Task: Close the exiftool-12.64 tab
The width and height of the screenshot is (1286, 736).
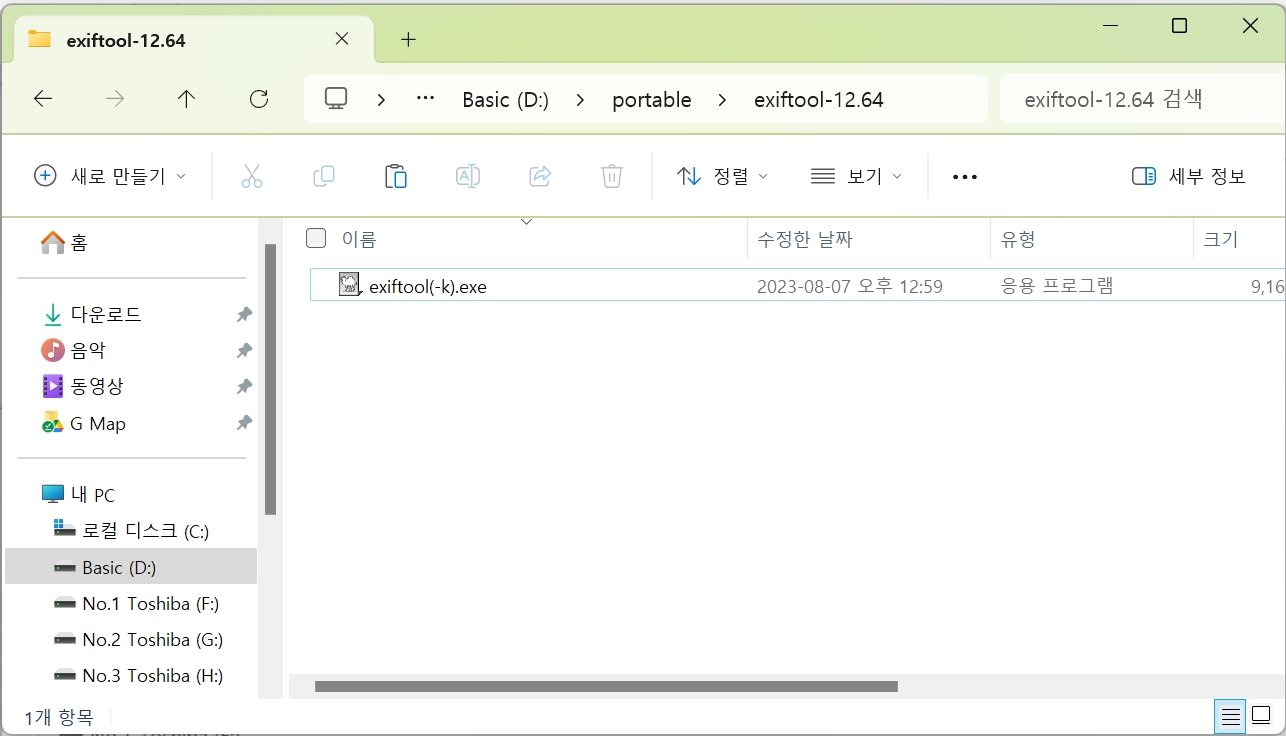Action: (341, 39)
